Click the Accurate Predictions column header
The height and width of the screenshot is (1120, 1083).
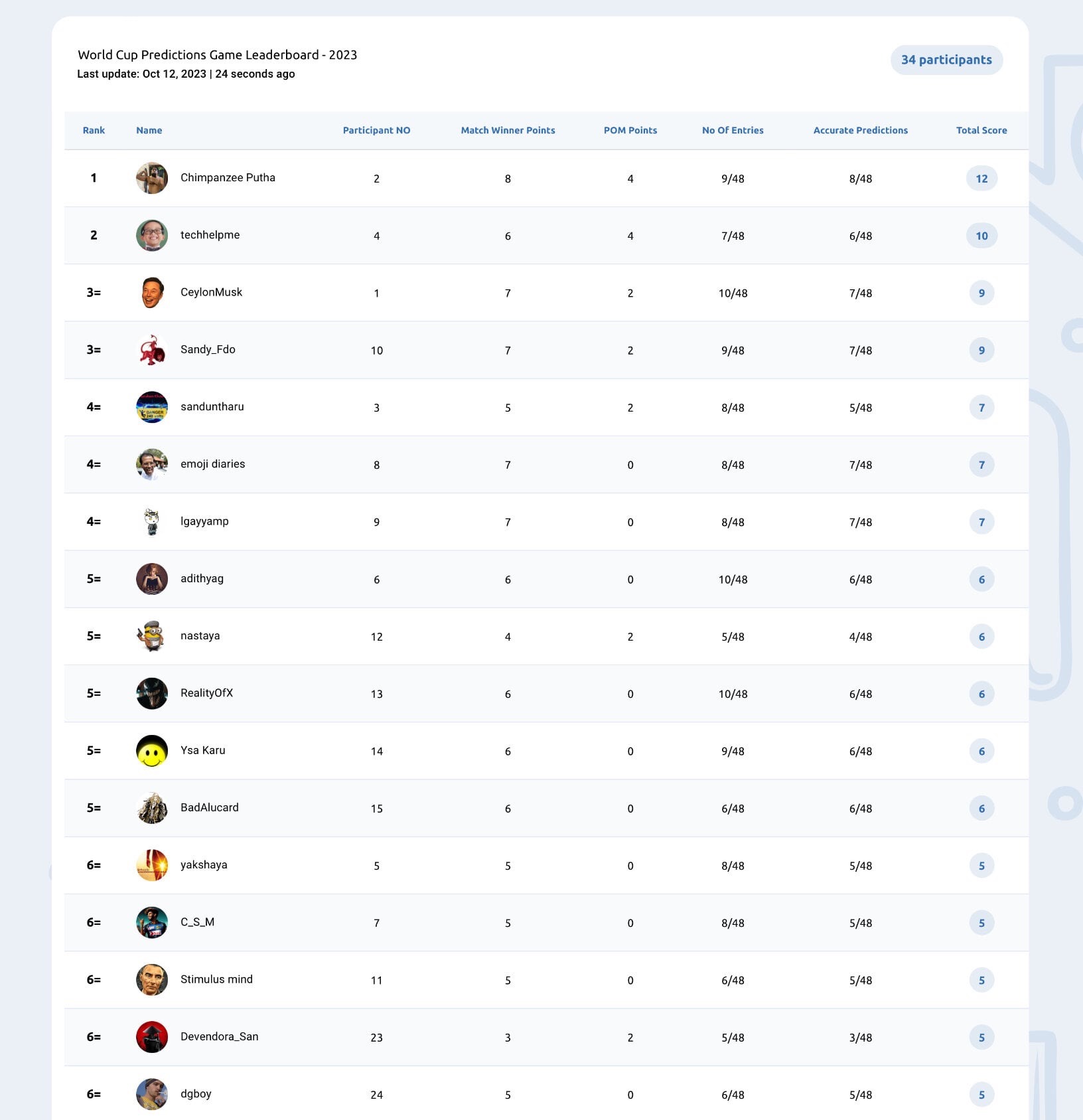click(861, 130)
